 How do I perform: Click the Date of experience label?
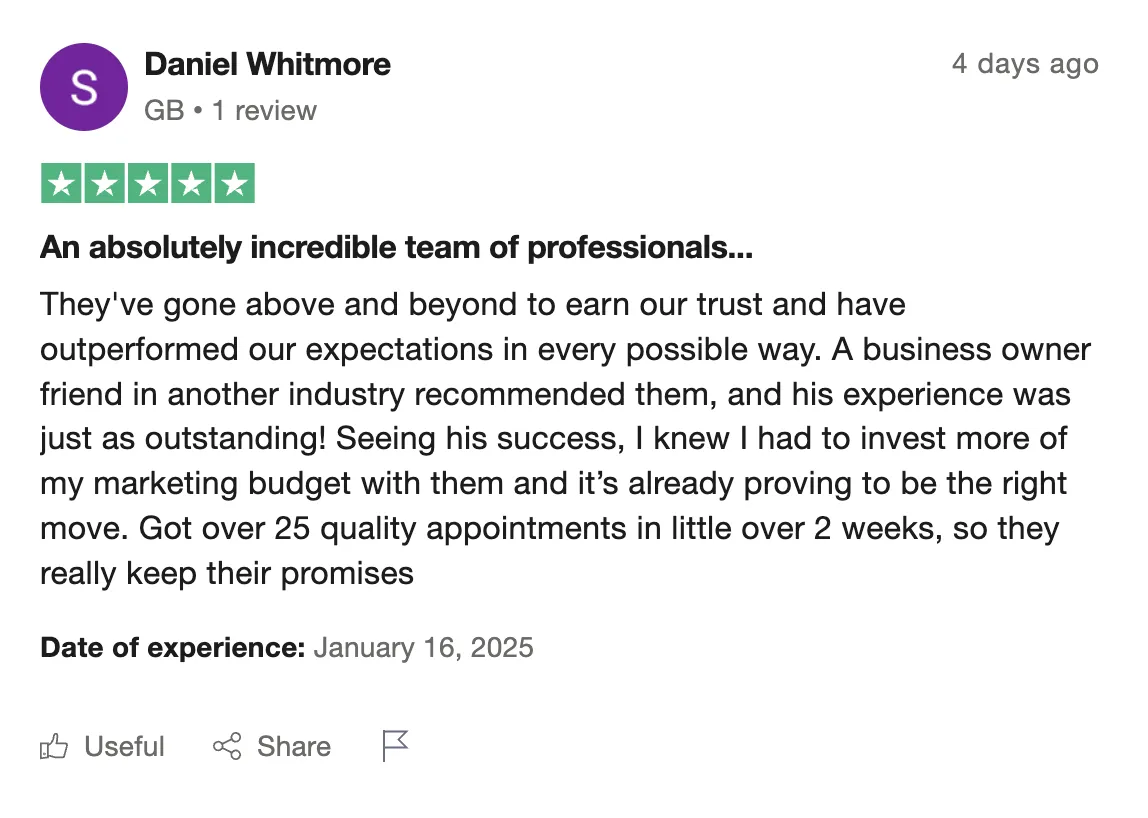pos(173,648)
